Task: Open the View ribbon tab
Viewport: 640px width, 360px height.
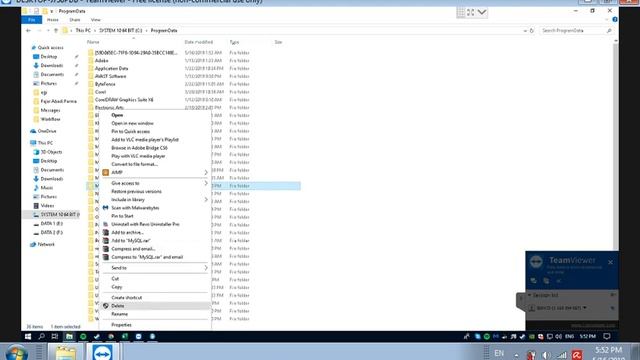Action: (x=96, y=20)
